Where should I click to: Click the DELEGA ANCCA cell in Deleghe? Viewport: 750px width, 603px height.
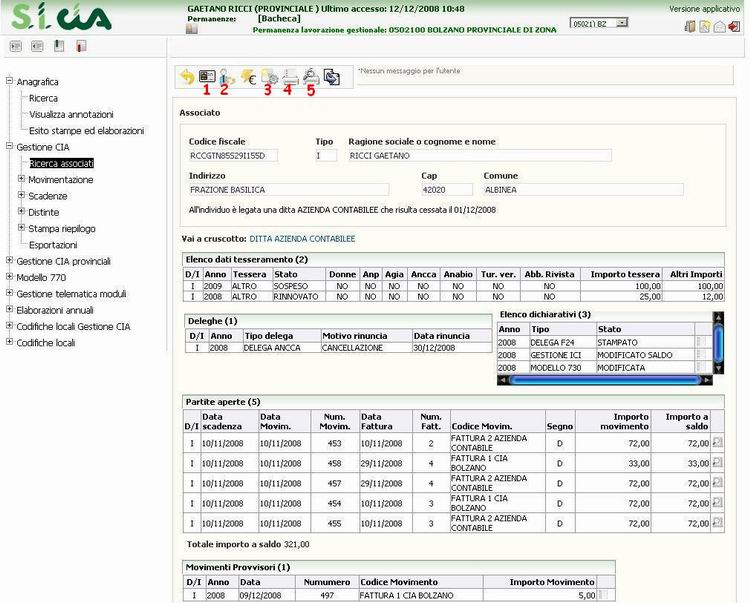281,348
